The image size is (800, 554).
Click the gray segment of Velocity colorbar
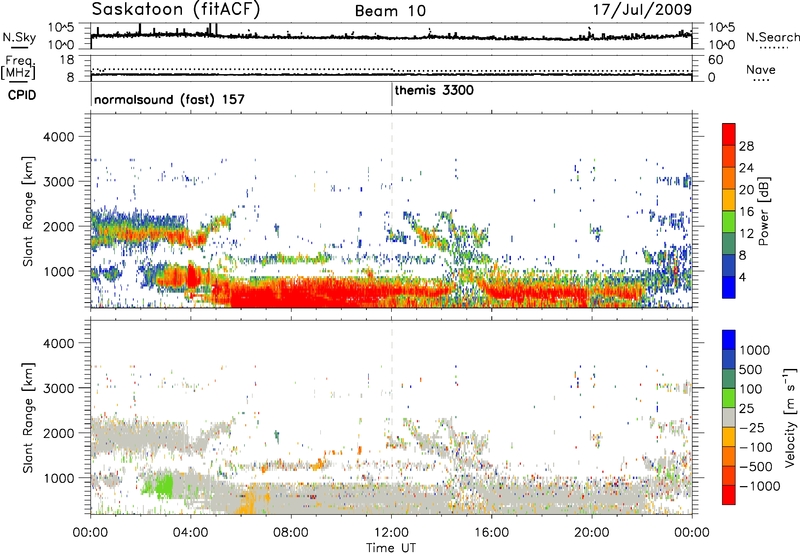tap(729, 417)
